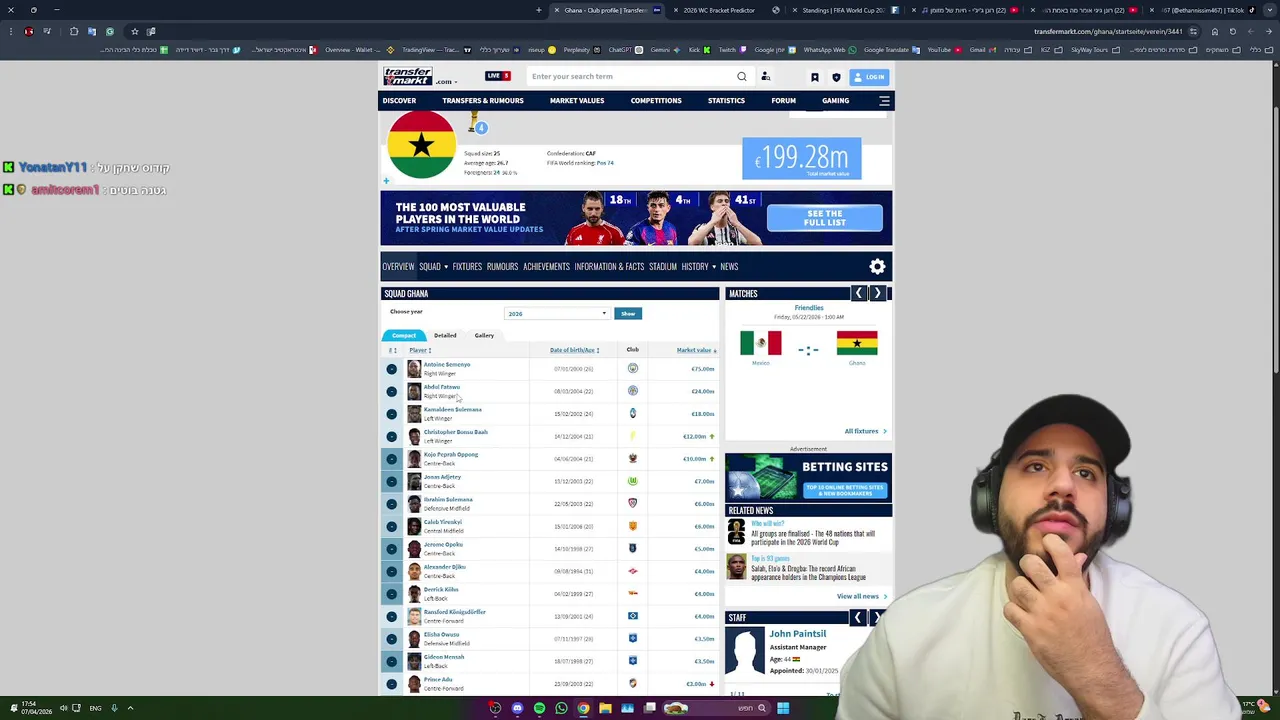Click the Ghana crest flag emblem
Image resolution: width=1280 pixels, height=720 pixels.
tap(421, 145)
